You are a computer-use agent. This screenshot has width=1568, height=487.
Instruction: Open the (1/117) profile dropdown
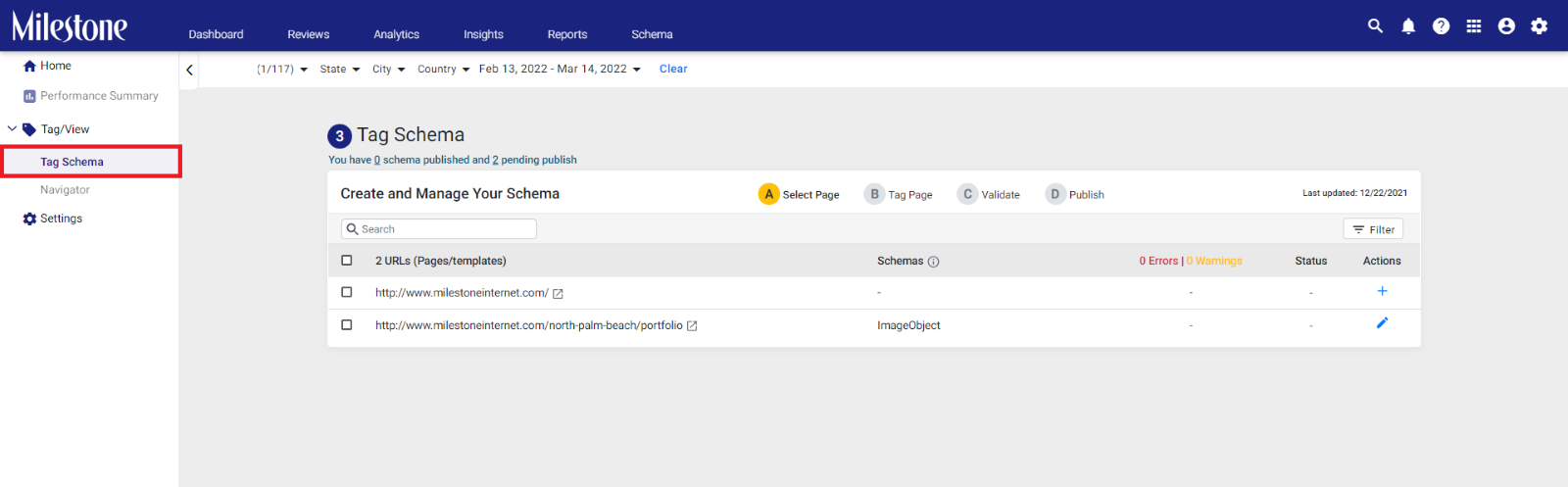click(282, 70)
